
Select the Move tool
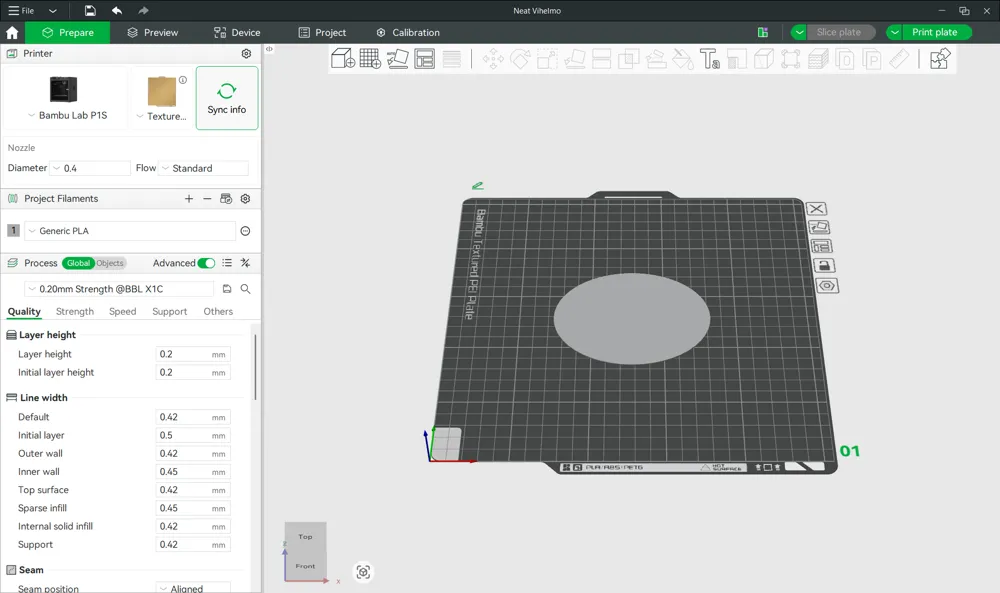(493, 59)
